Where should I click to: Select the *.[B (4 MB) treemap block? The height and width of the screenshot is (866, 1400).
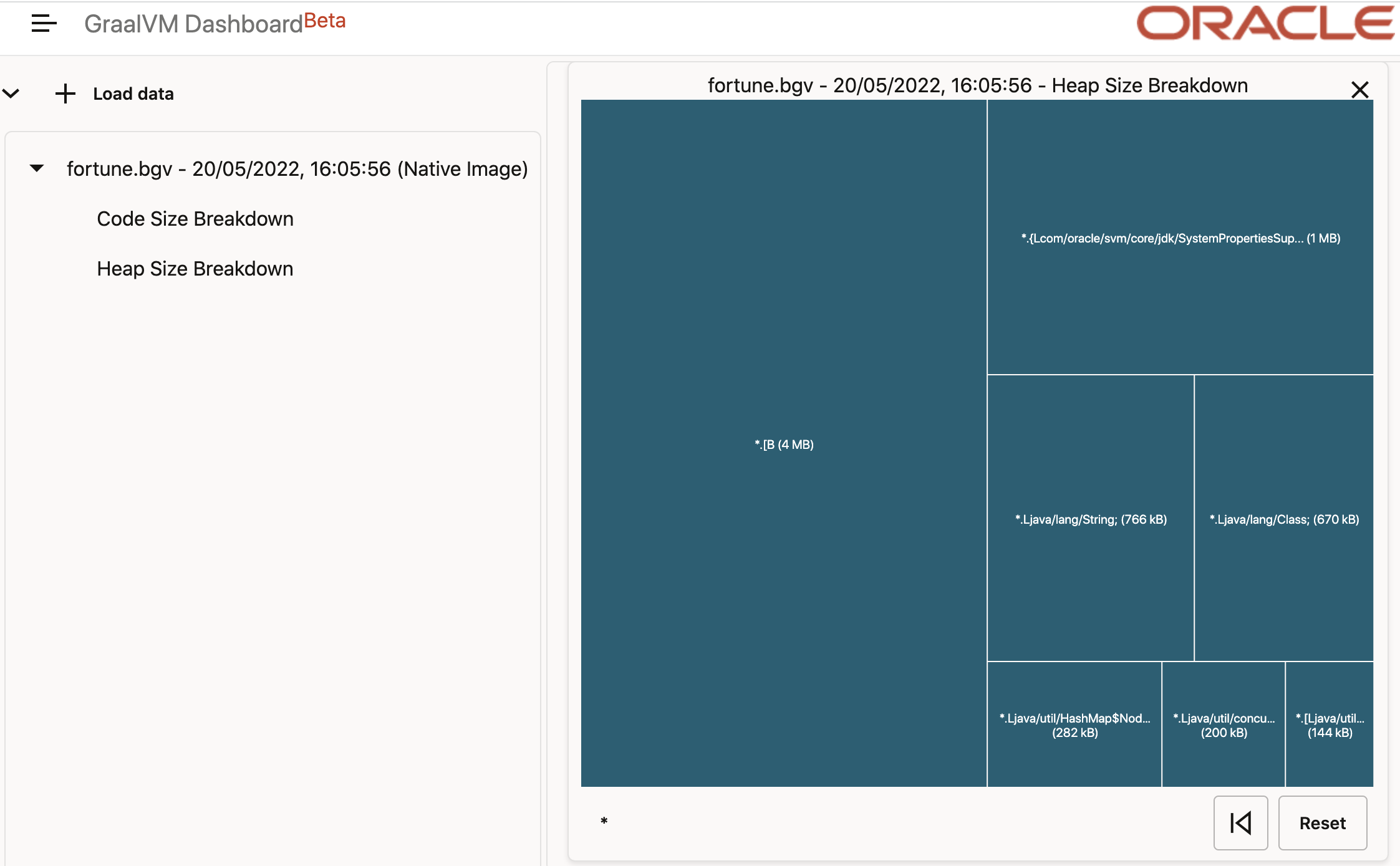pos(784,443)
